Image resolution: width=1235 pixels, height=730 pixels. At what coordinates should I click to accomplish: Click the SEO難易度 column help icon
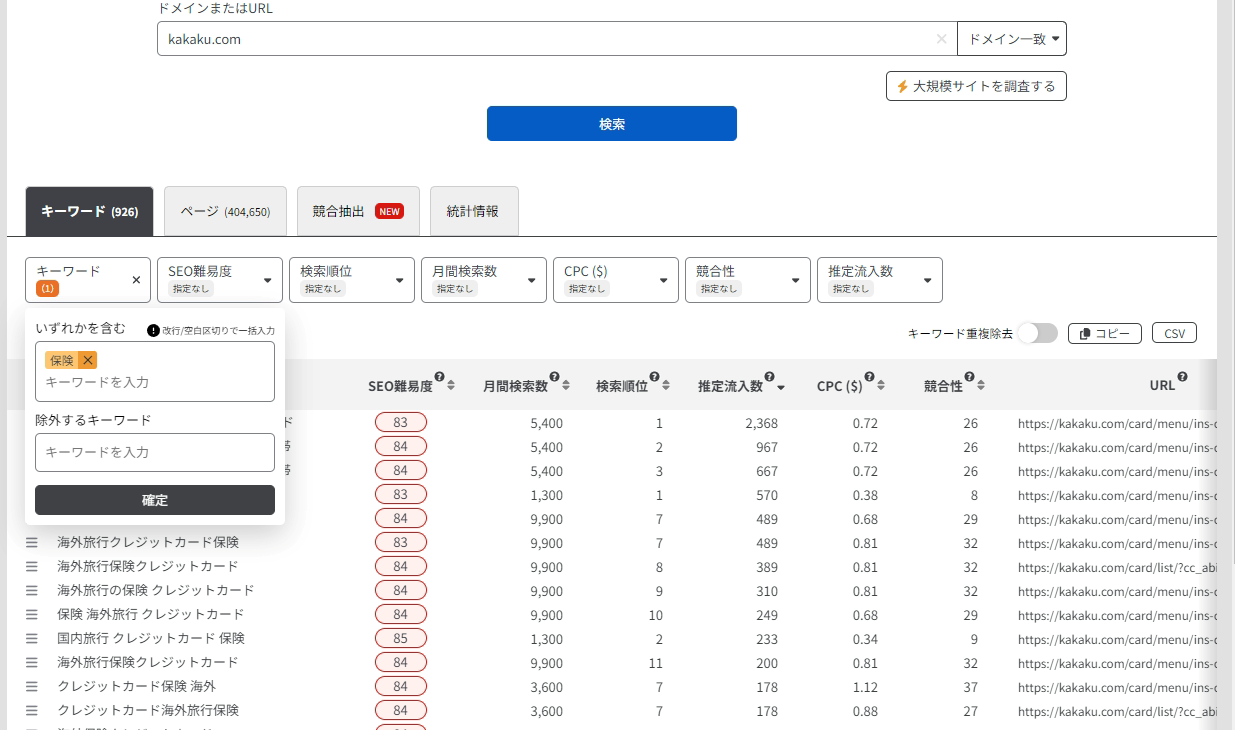click(x=440, y=377)
